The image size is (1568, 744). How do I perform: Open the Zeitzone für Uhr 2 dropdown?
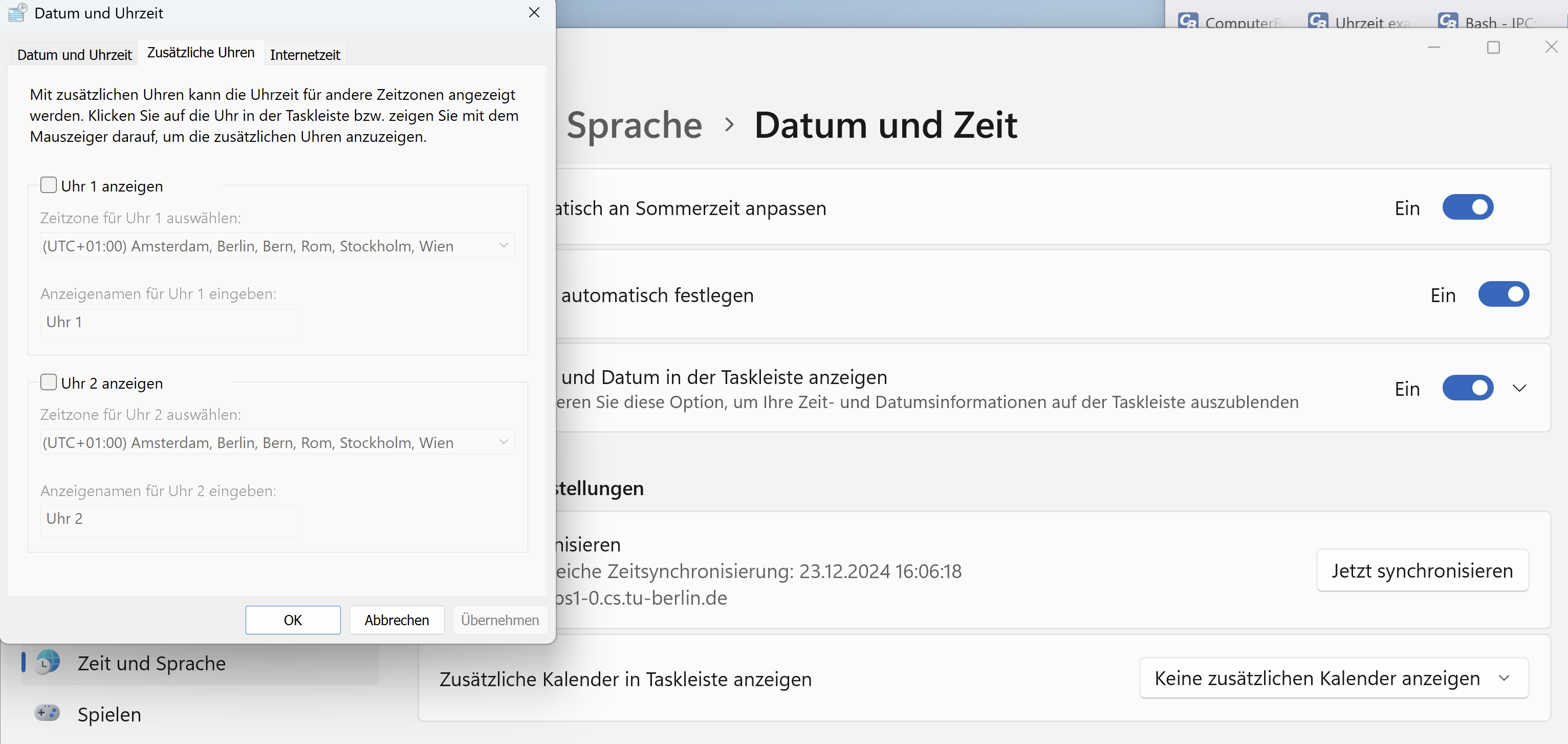(277, 442)
